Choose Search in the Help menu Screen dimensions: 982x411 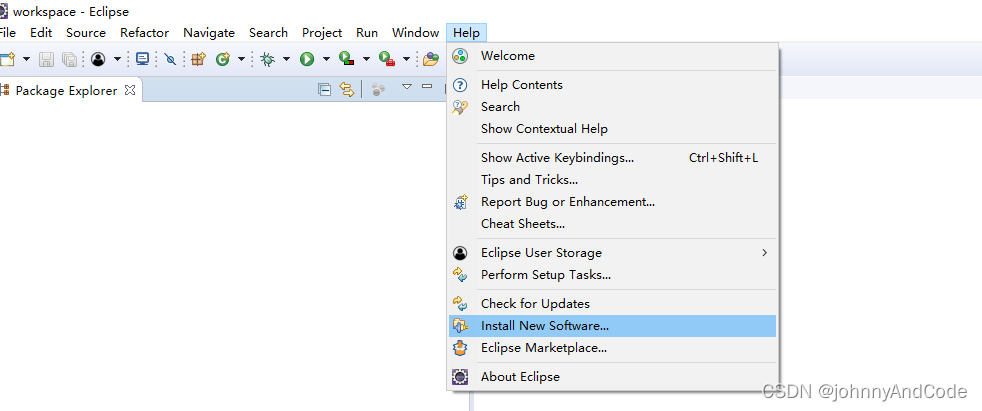612,107
